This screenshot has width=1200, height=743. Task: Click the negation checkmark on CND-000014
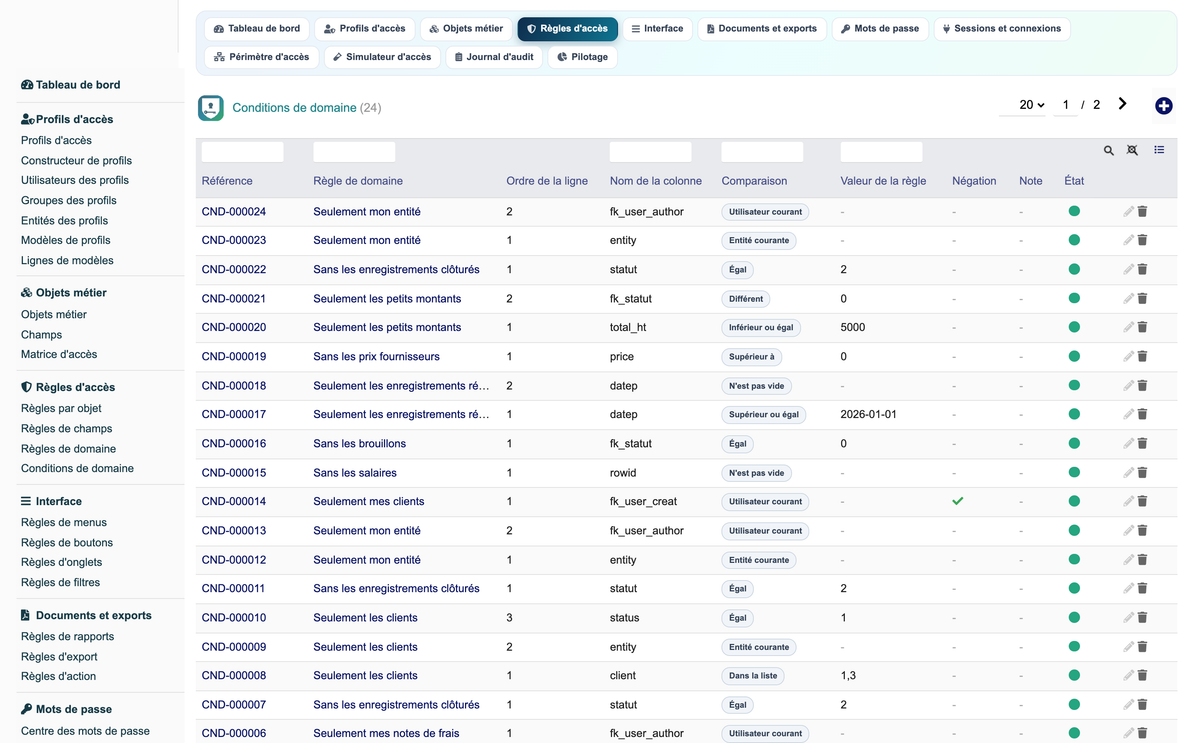click(x=958, y=501)
